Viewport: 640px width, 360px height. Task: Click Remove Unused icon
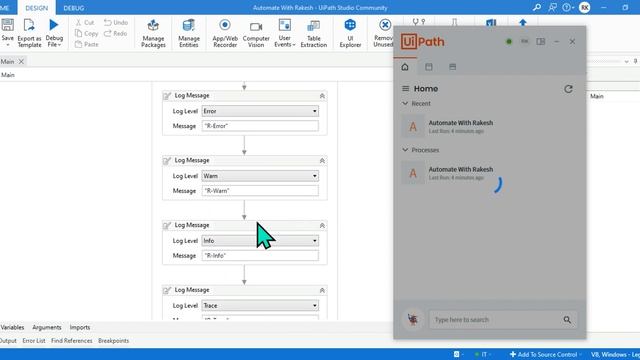pos(384,25)
